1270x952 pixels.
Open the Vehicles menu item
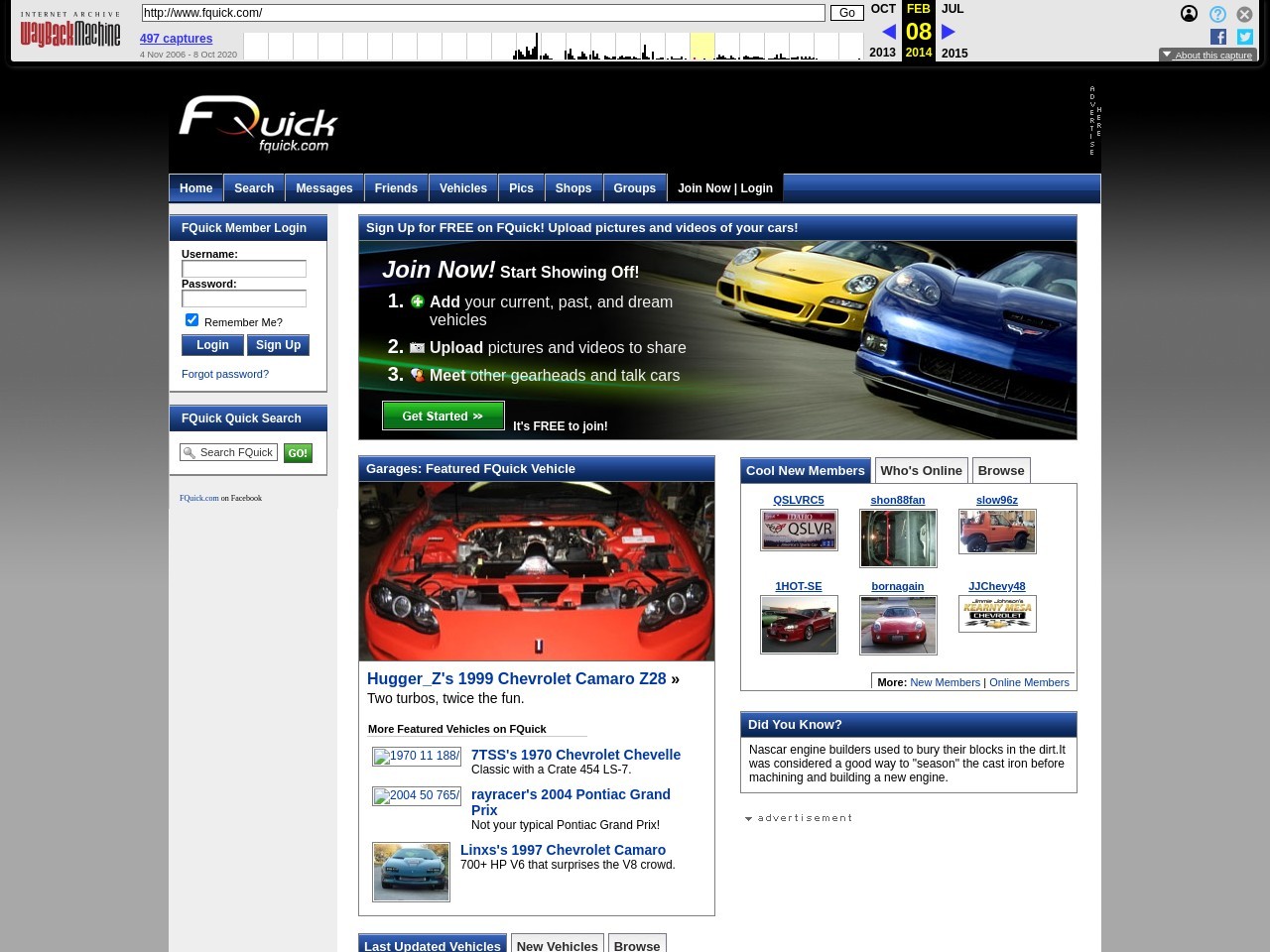462,188
